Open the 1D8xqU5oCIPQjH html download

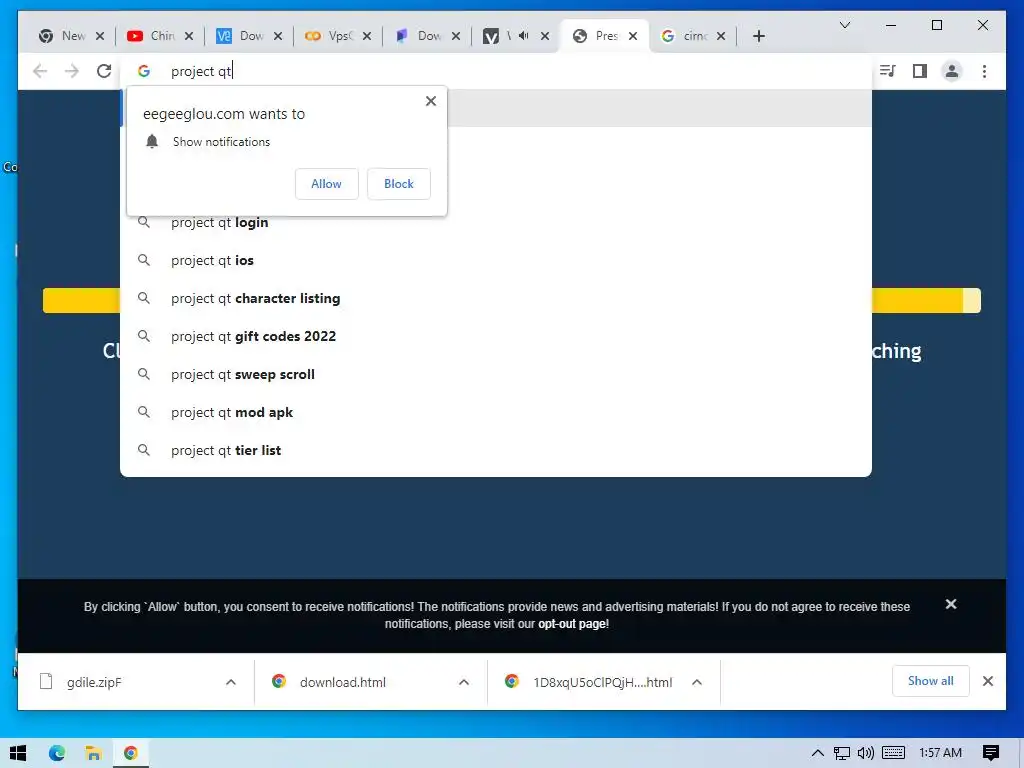tap(602, 682)
